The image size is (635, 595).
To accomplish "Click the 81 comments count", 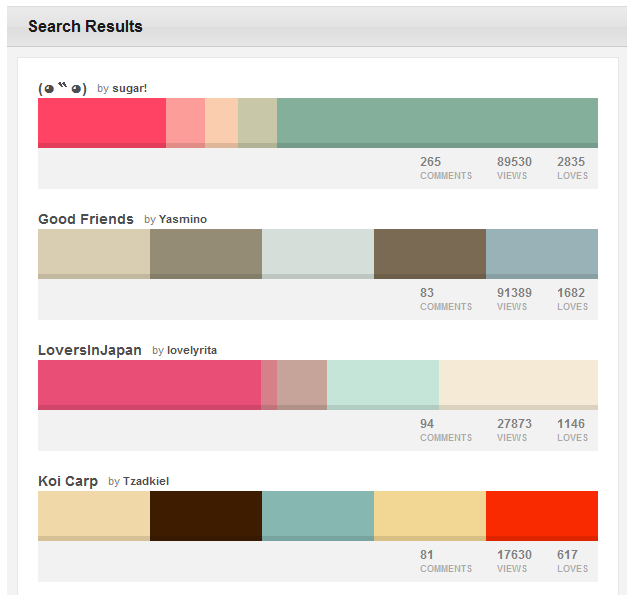I will tap(427, 554).
